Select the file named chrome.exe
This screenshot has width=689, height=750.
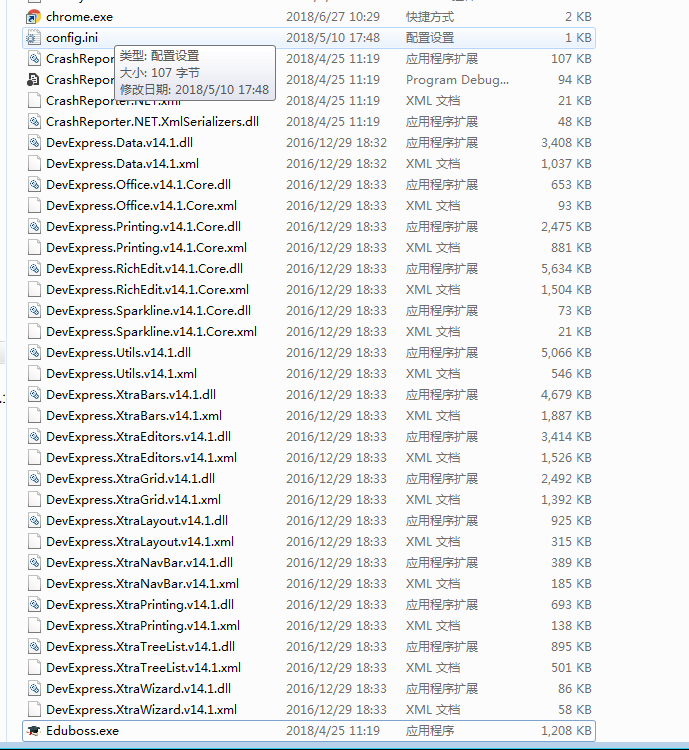click(79, 17)
